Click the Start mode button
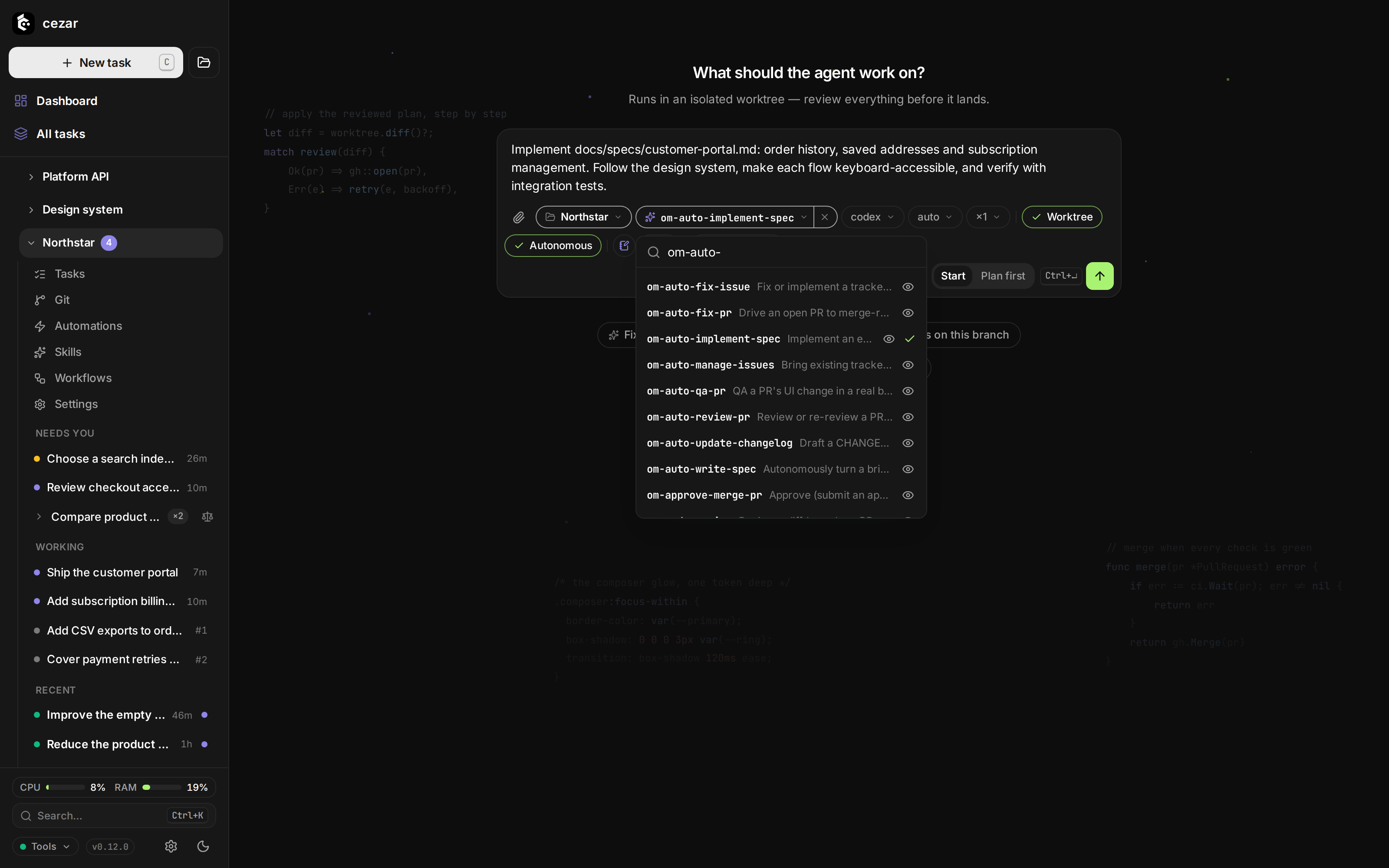This screenshot has height=868, width=1389. (x=953, y=276)
